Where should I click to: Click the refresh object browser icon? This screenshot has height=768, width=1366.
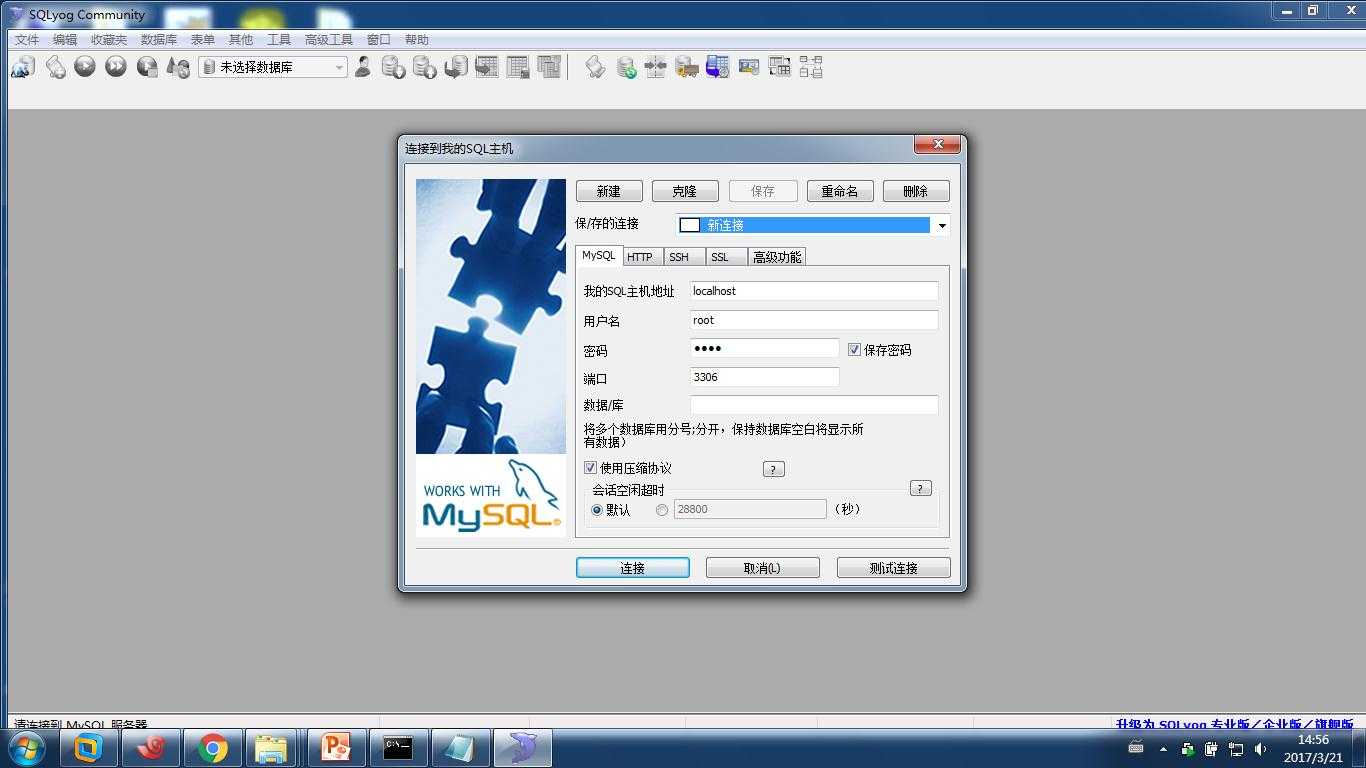[178, 67]
